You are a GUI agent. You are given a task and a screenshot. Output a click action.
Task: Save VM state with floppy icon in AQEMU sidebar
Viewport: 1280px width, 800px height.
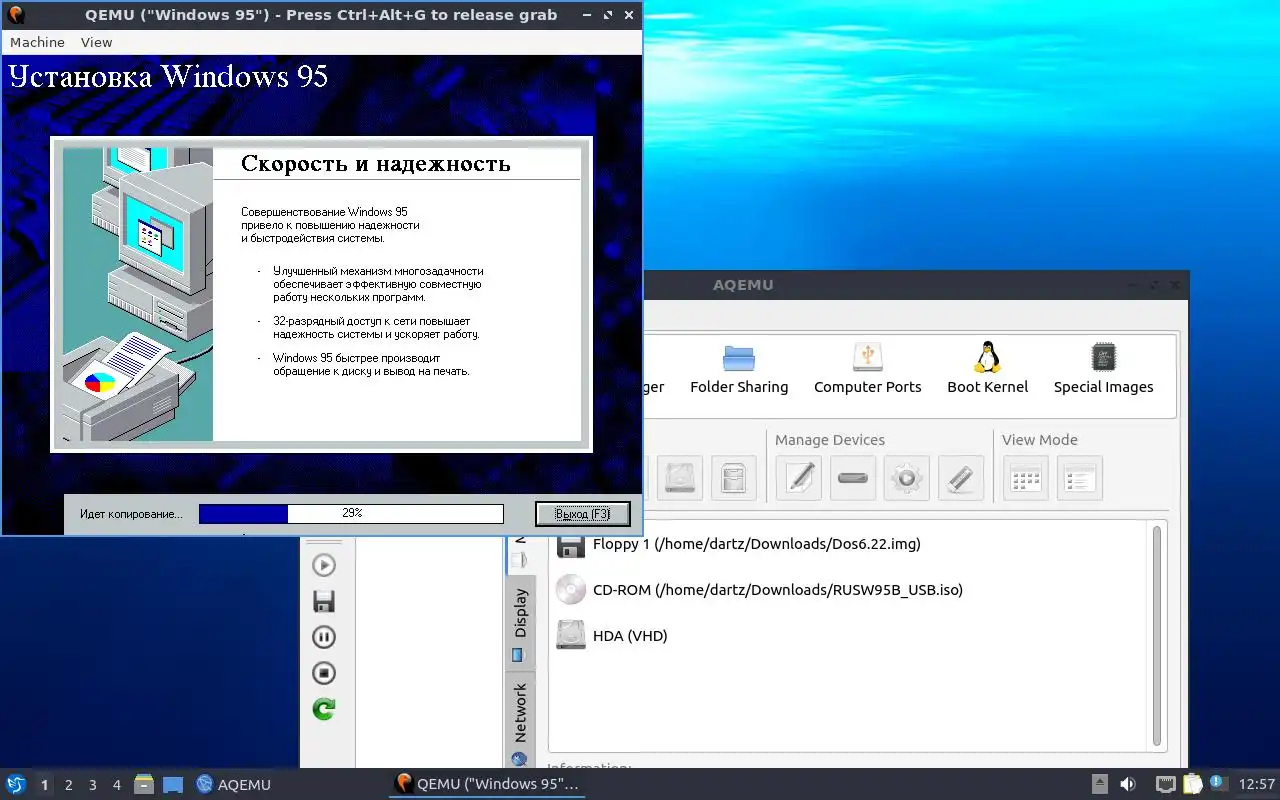point(324,601)
